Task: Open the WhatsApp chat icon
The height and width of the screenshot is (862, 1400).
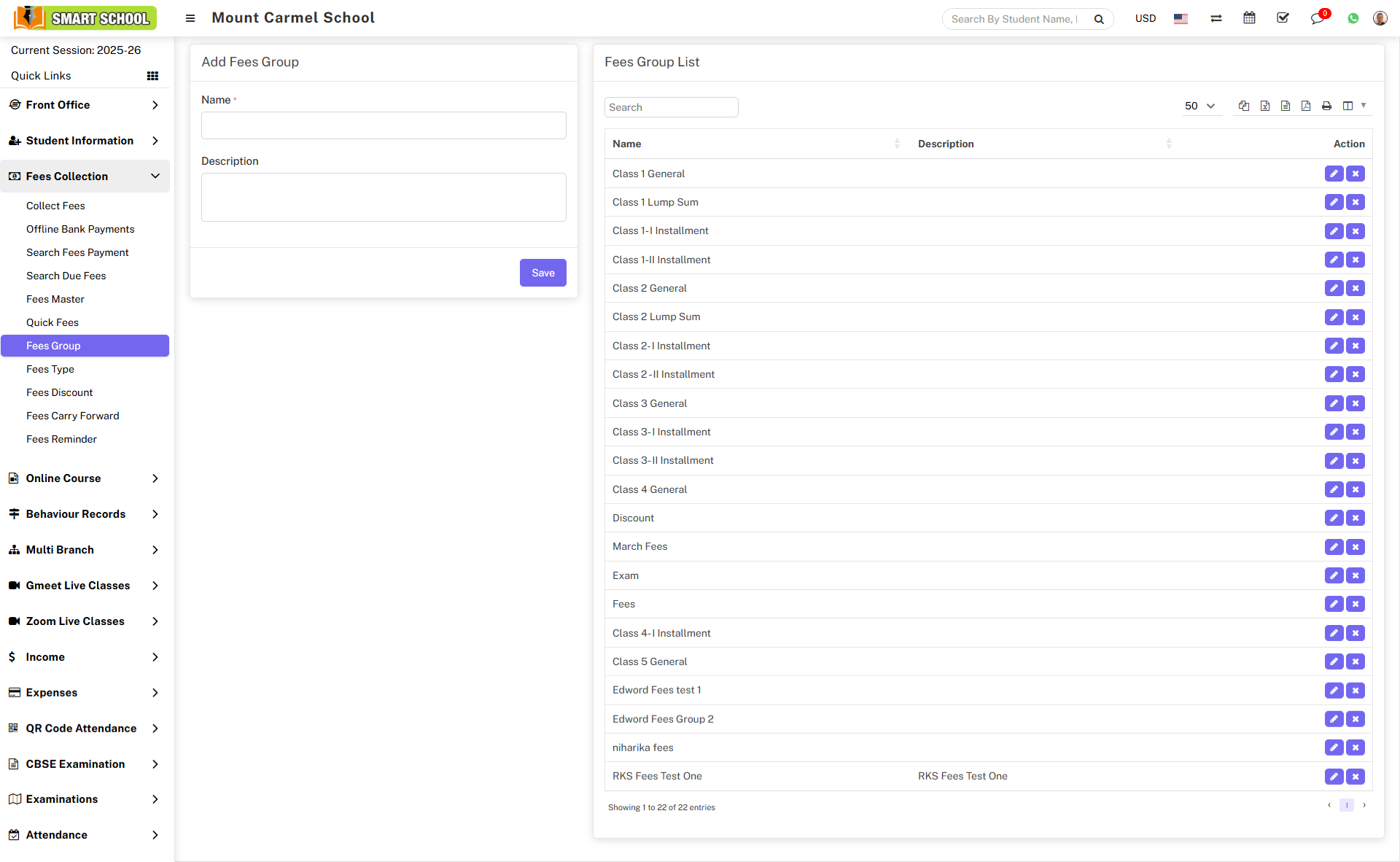Action: tap(1353, 18)
